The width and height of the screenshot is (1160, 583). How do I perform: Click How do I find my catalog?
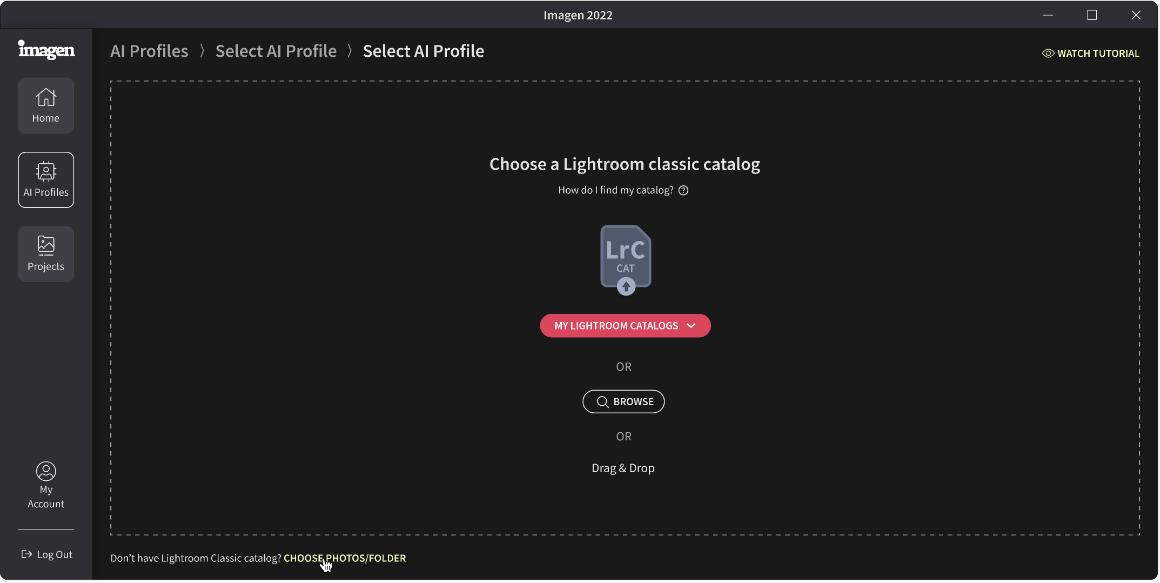[616, 190]
